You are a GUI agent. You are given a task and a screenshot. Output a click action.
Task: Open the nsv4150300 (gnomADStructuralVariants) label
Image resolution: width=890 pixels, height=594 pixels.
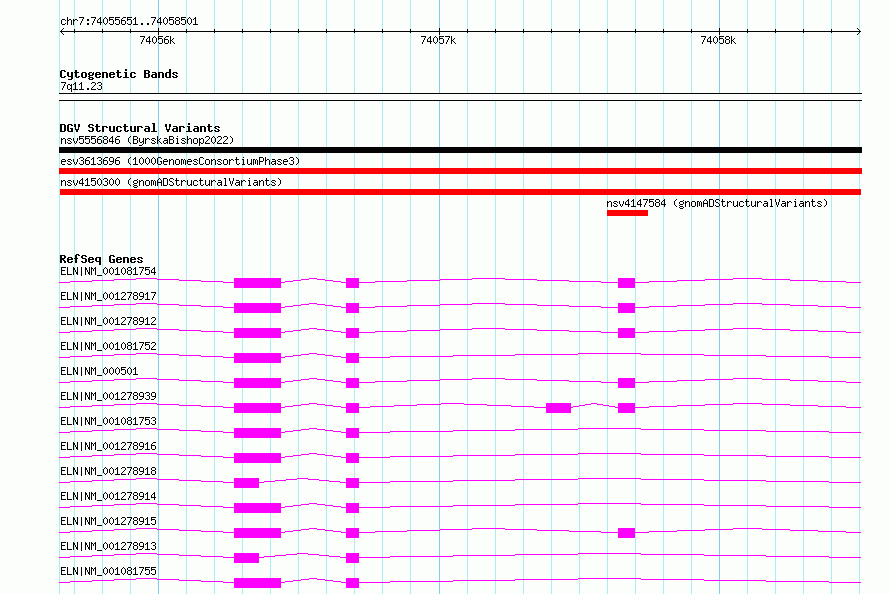pyautogui.click(x=171, y=182)
